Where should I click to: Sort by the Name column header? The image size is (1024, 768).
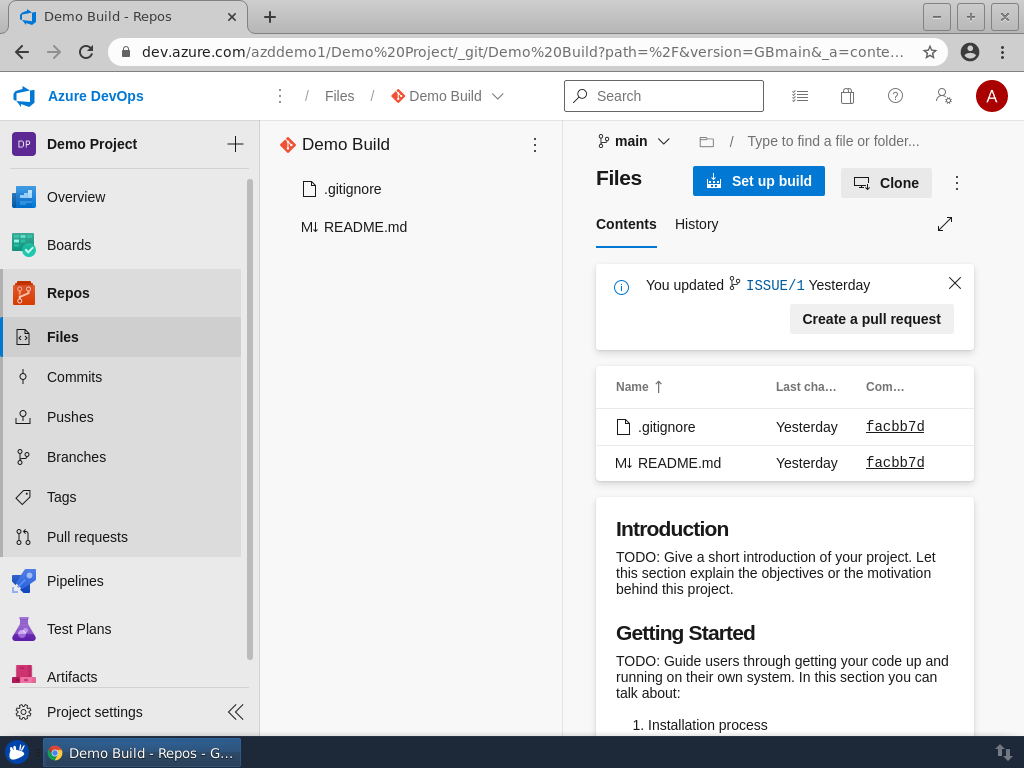(x=639, y=387)
